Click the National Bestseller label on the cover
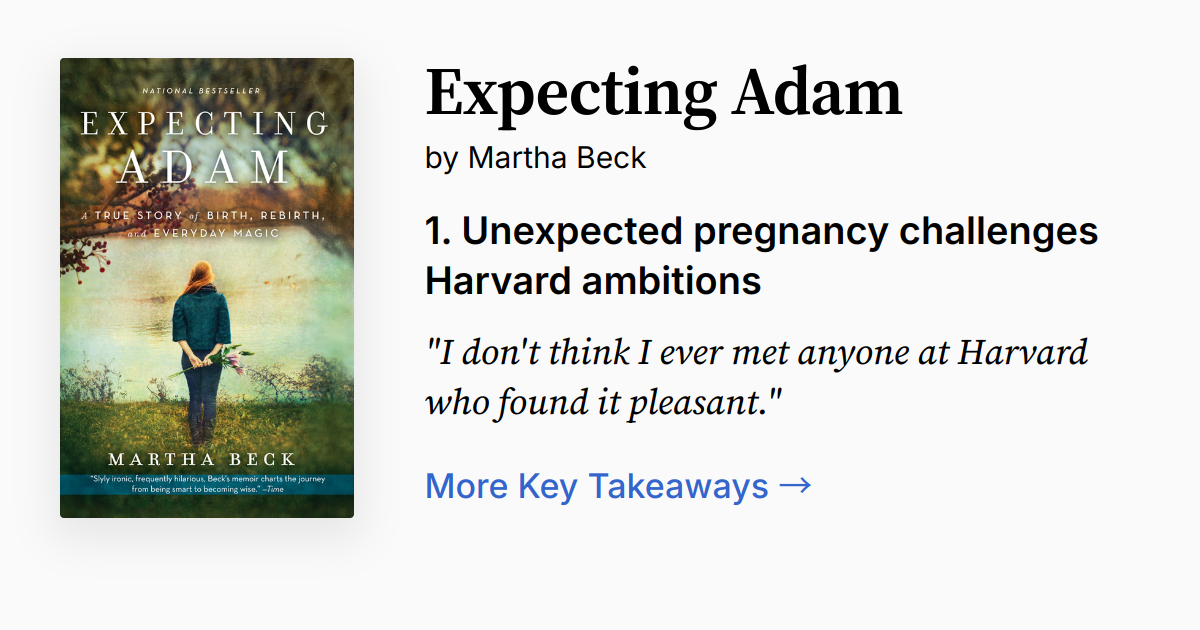Image resolution: width=1200 pixels, height=630 pixels. click(x=202, y=91)
